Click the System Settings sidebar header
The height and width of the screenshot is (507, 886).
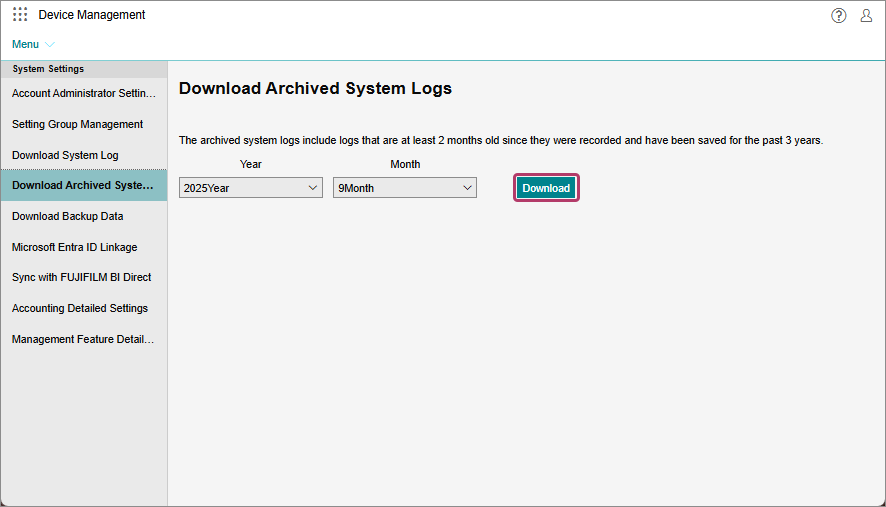pyautogui.click(x=84, y=69)
